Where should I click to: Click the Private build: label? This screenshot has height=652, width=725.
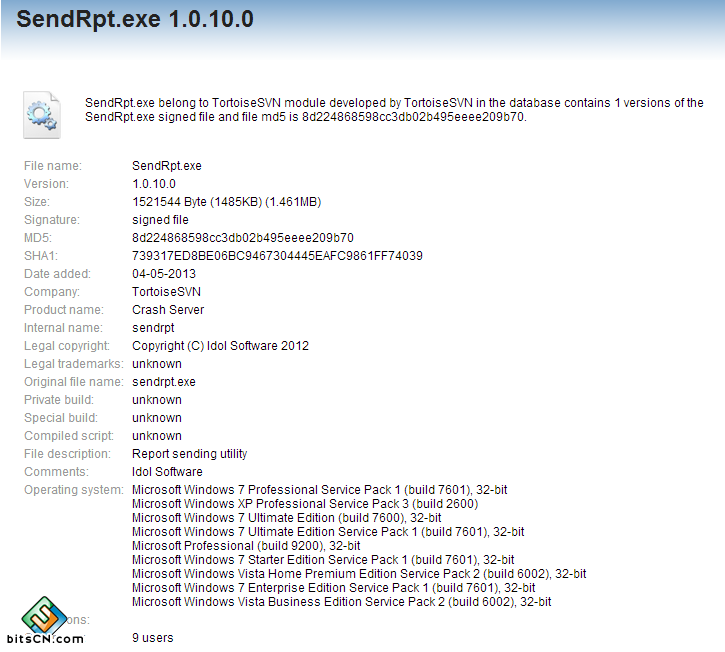(x=59, y=400)
